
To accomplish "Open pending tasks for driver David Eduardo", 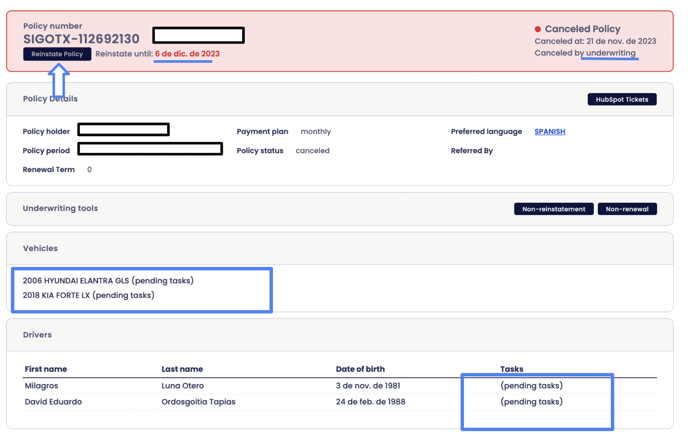I will click(x=531, y=402).
